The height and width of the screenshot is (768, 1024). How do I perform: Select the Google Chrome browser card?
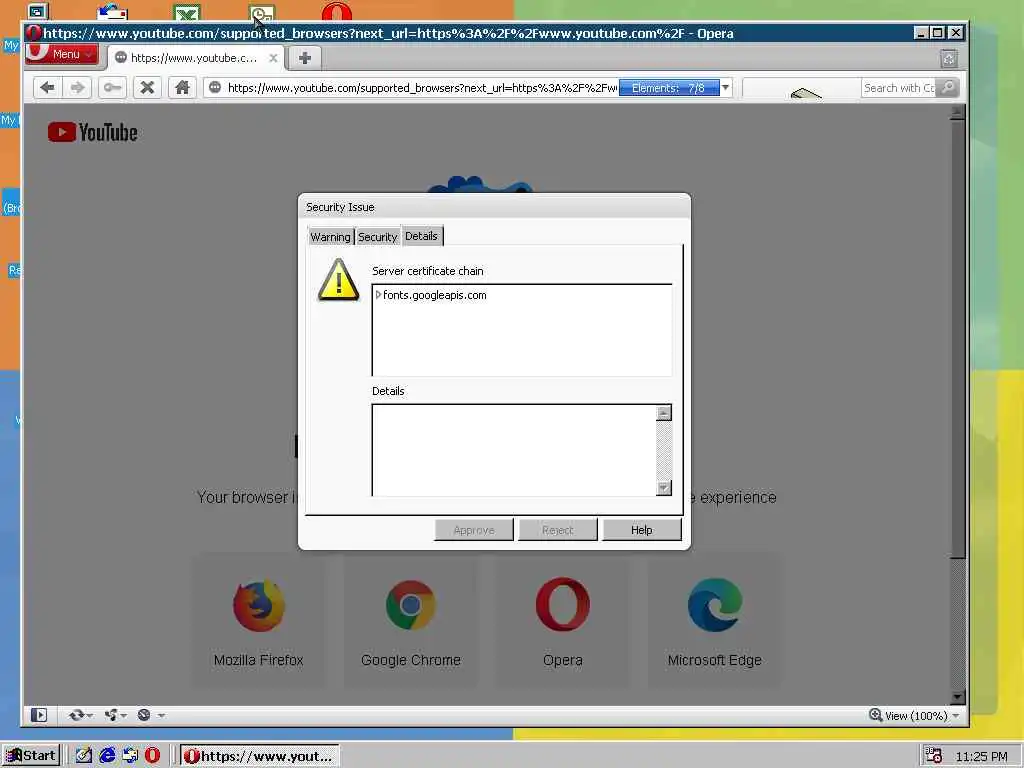[x=411, y=620]
